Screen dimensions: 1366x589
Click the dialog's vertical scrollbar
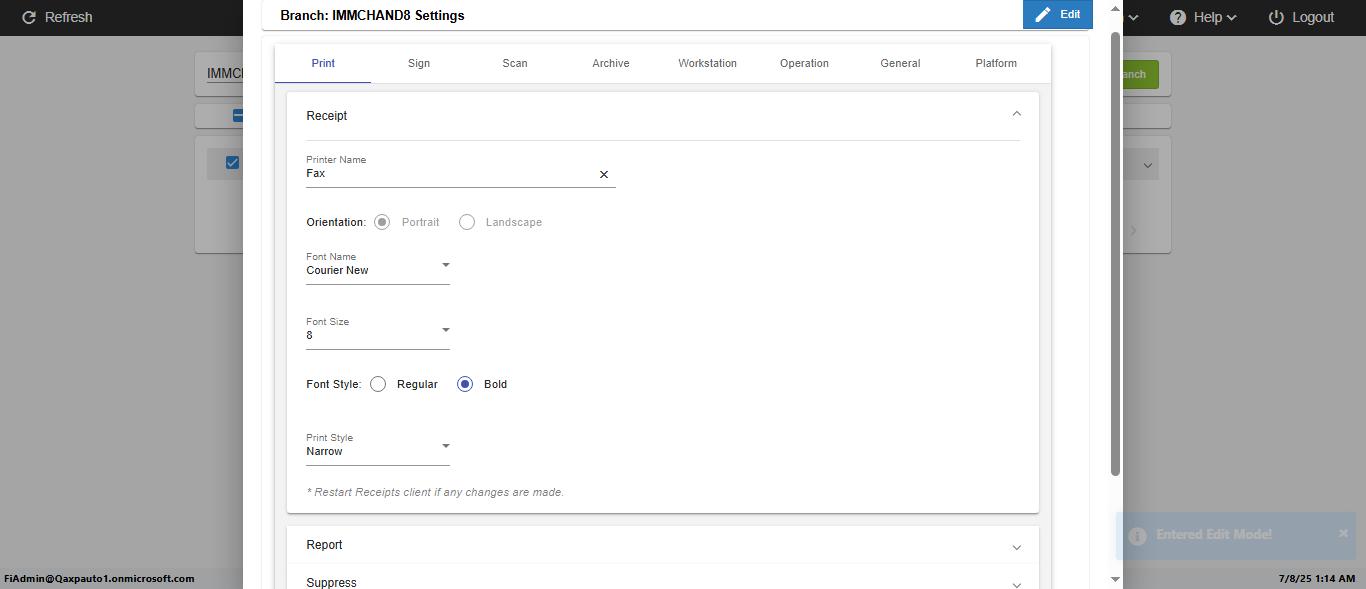tap(1115, 250)
